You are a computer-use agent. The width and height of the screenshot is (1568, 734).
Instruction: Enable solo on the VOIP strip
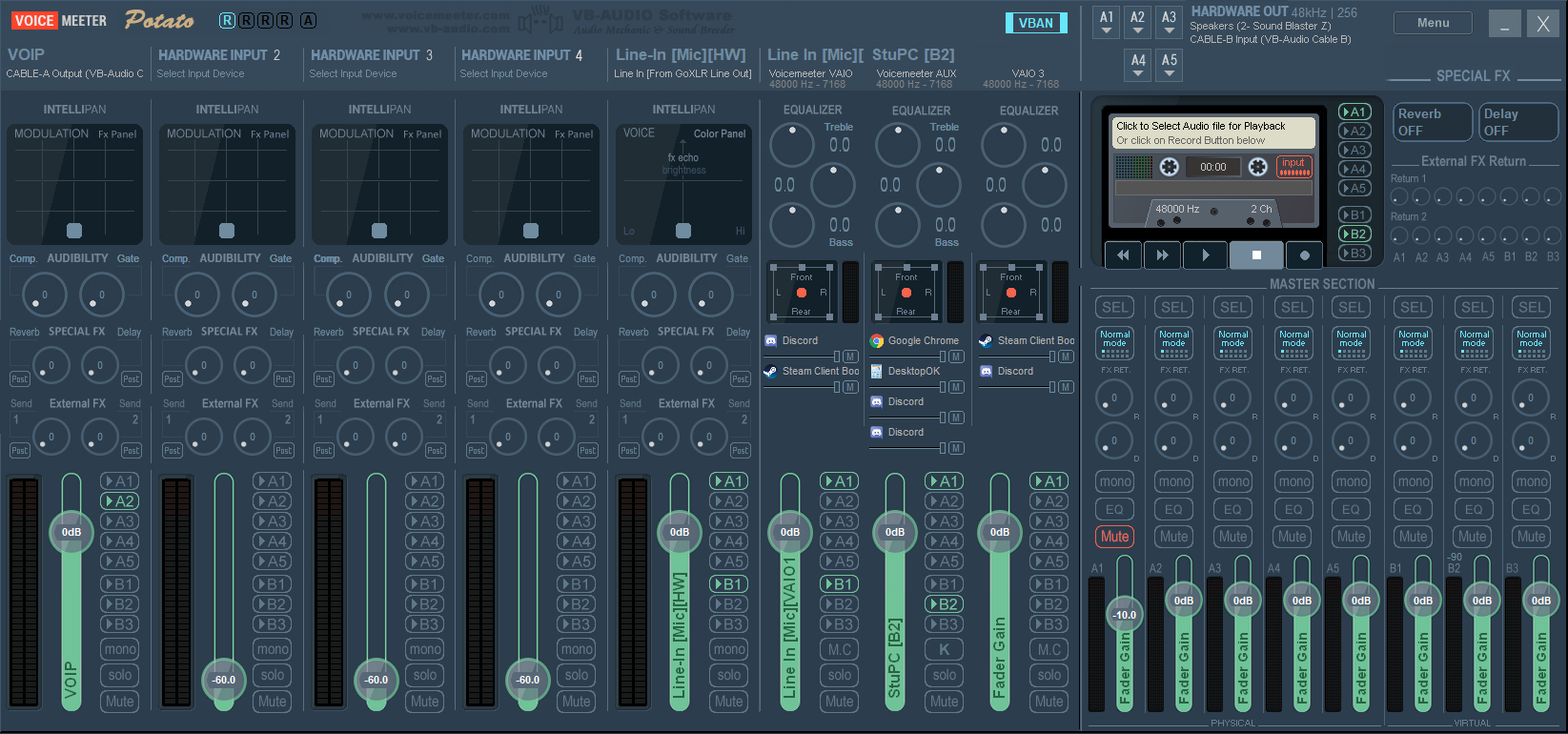tap(120, 675)
